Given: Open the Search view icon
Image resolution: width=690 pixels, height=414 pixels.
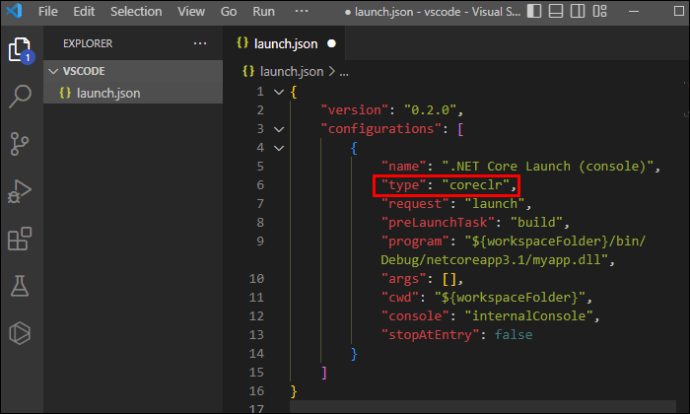Looking at the screenshot, I should pyautogui.click(x=20, y=96).
